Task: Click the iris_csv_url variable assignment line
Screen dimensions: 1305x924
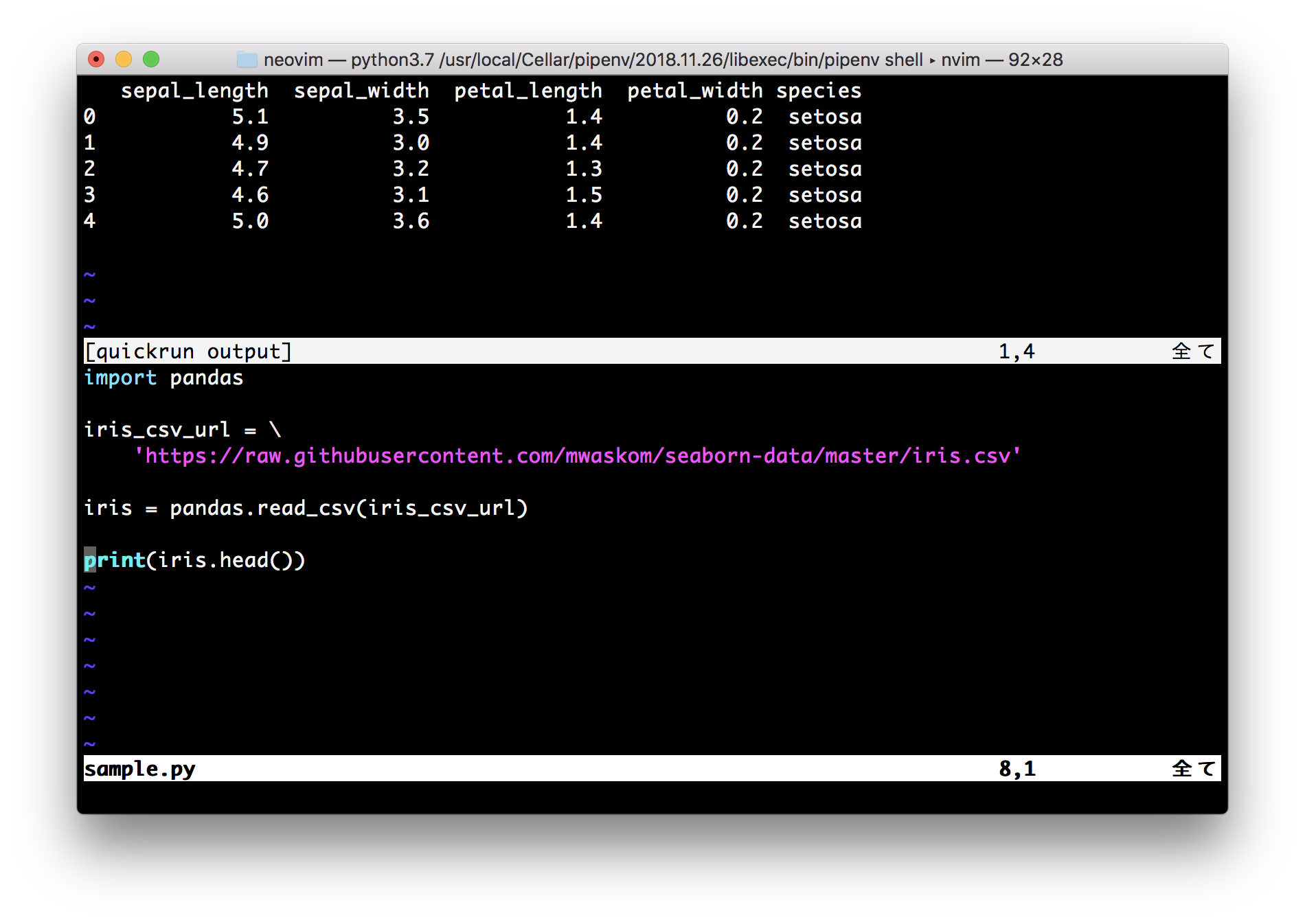Action: click(183, 430)
